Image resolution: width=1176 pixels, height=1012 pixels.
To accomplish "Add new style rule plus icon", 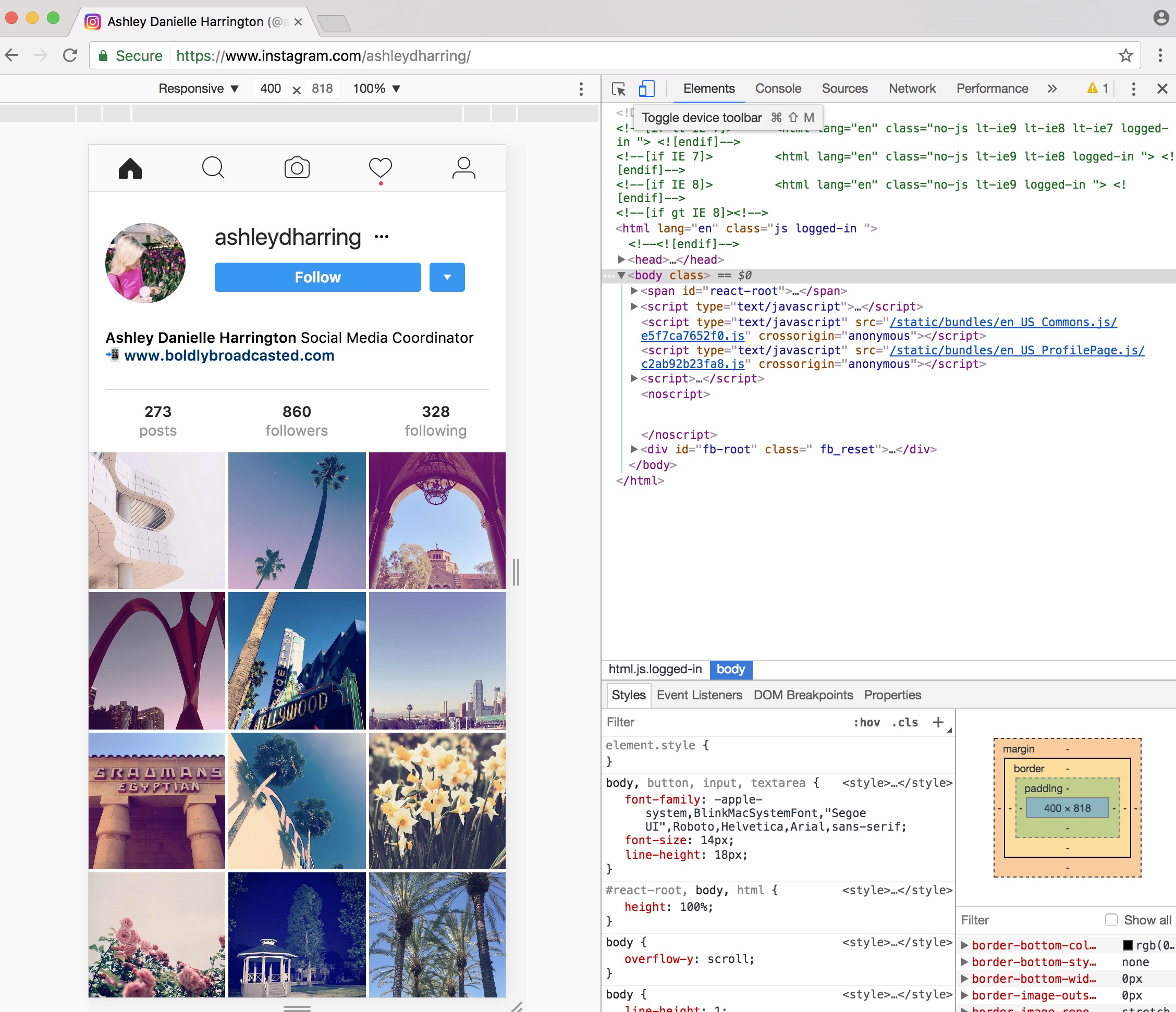I will [x=938, y=722].
